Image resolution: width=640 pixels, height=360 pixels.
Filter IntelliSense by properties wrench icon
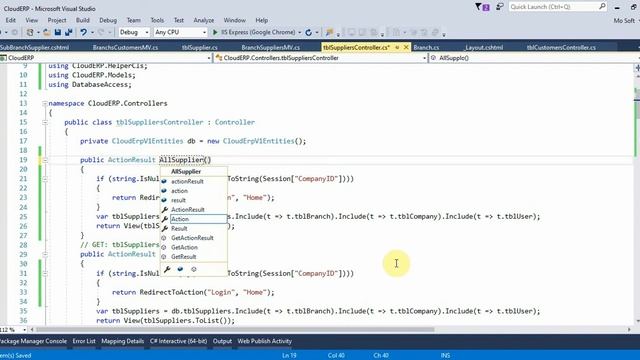(167, 269)
